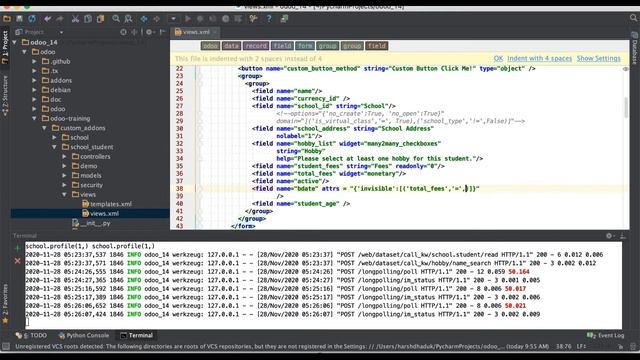
Task: Open Replace icon next to Find
Action: click(x=129, y=19)
